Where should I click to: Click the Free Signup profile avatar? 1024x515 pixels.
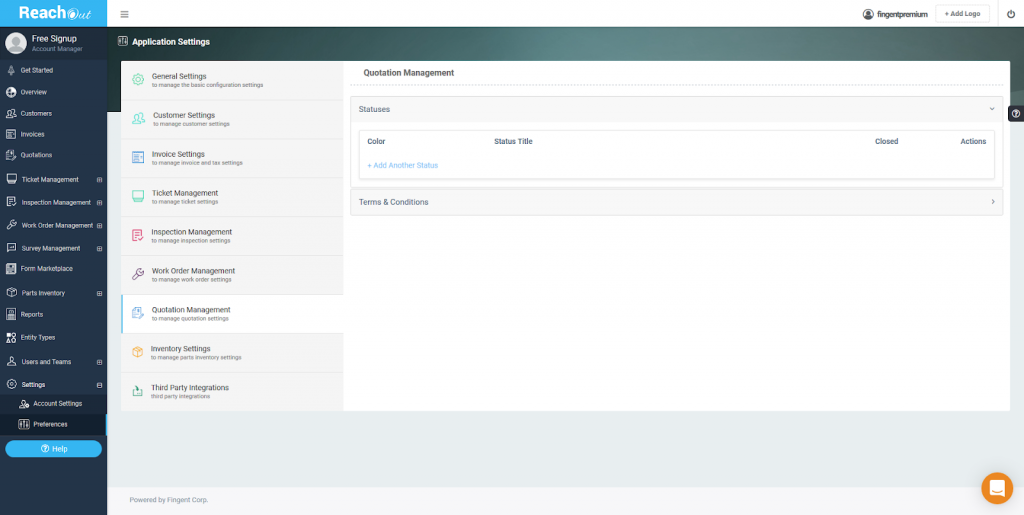click(16, 43)
